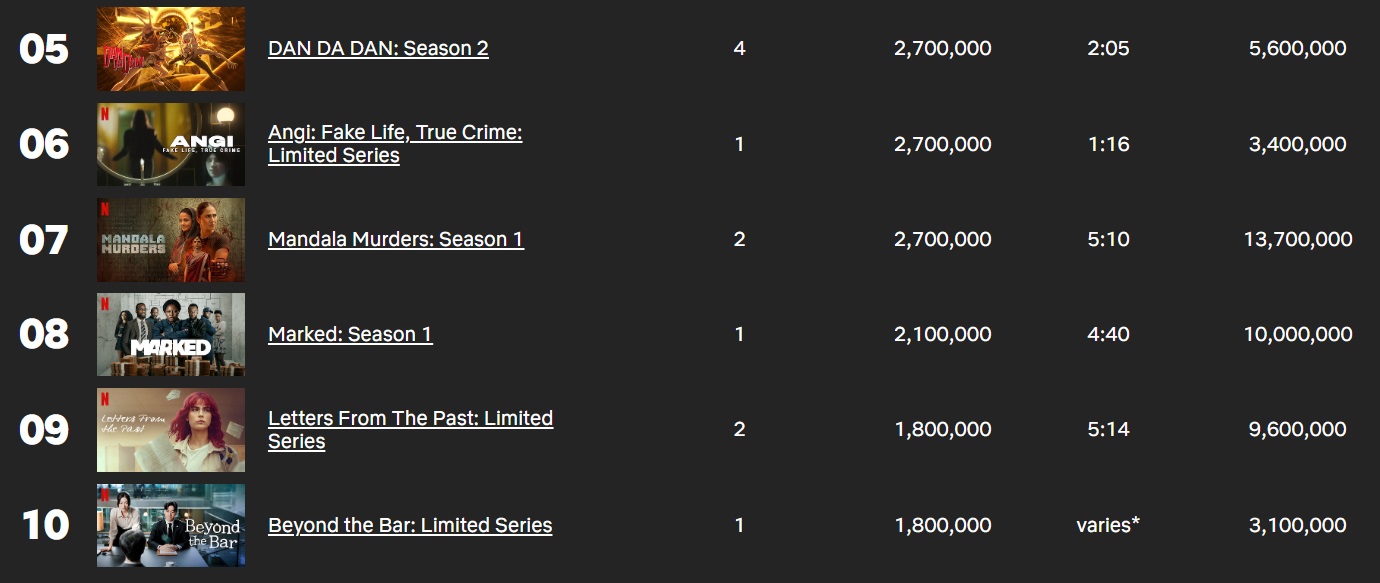Click the Marked poster thumbnail

(171, 335)
